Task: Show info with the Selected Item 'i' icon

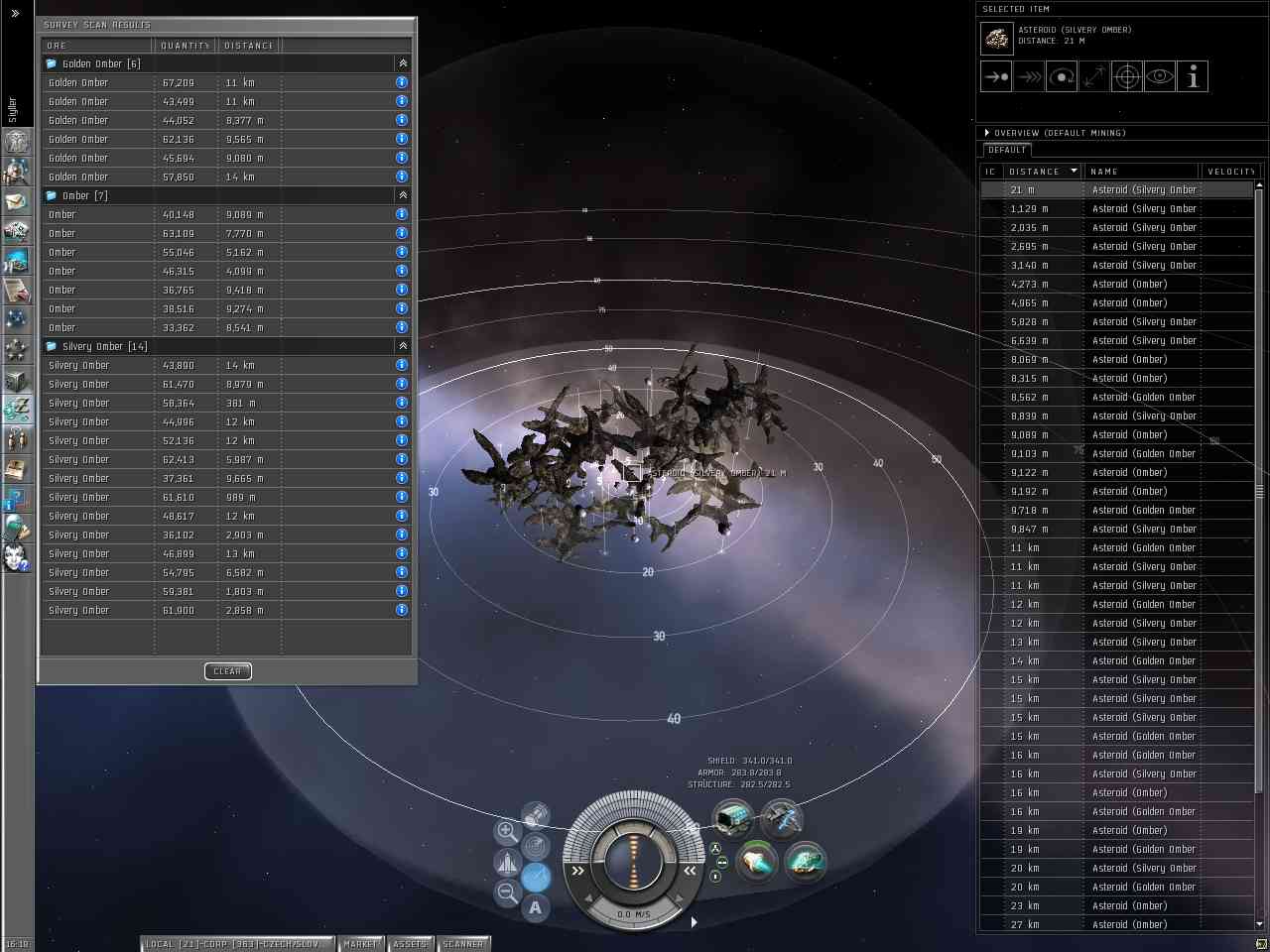Action: click(x=1193, y=76)
